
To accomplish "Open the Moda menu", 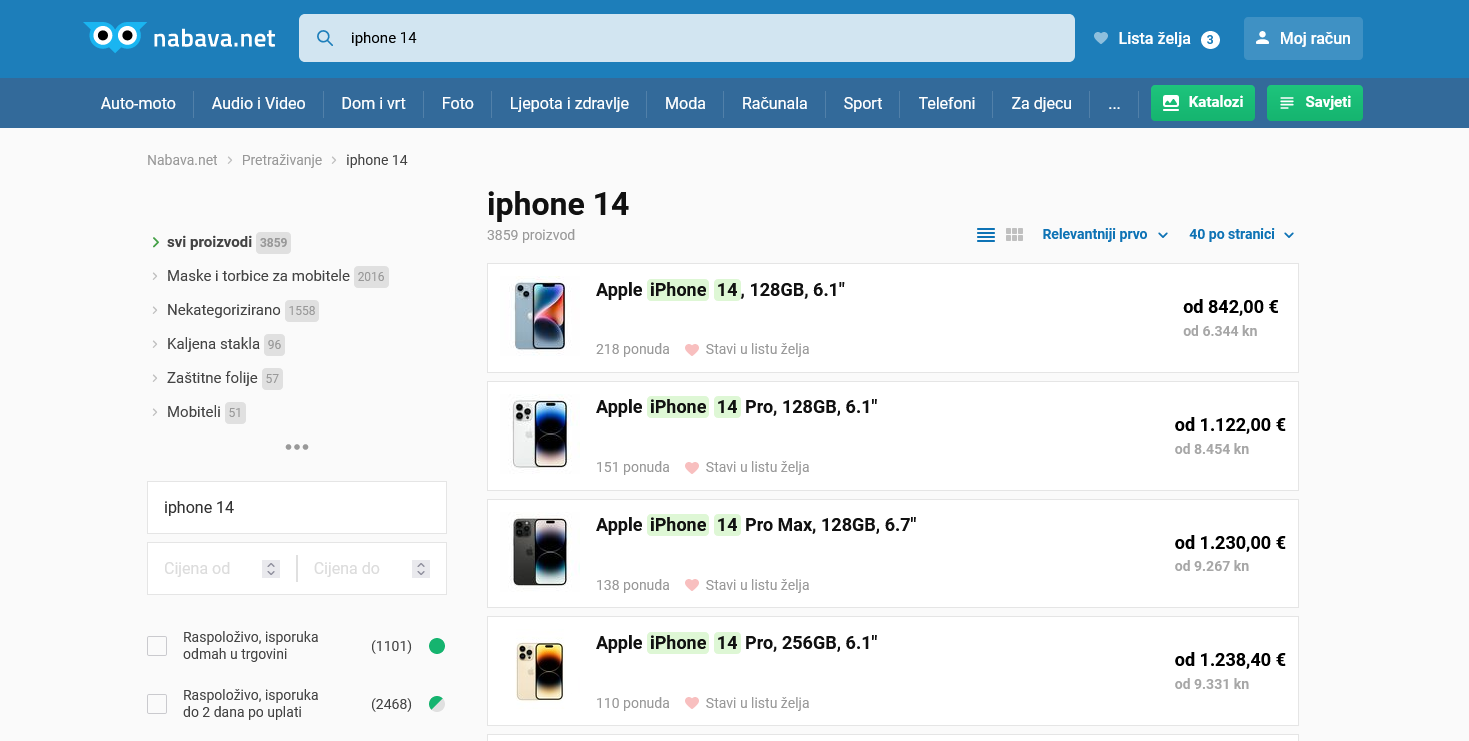I will [685, 103].
